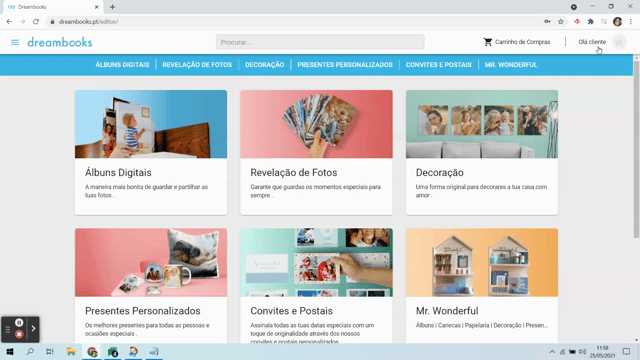
Task: Open the Mr. Wonderful card image
Action: [482, 262]
